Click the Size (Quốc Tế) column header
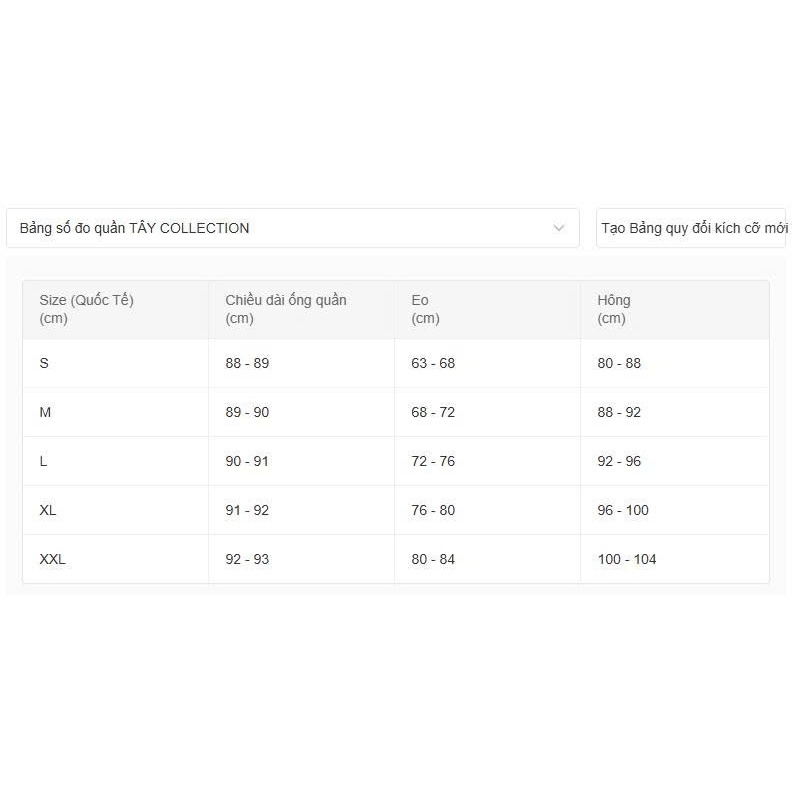 pyautogui.click(x=86, y=309)
